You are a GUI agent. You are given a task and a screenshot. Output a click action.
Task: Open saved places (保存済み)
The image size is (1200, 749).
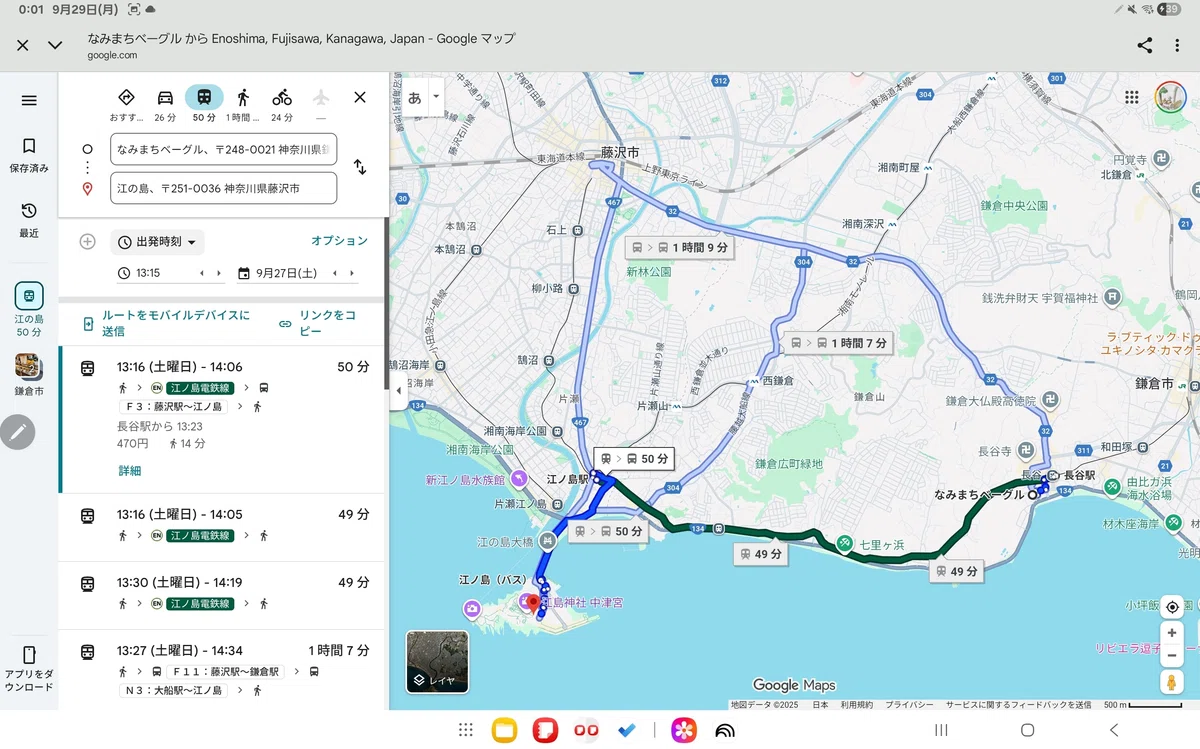[x=29, y=155]
